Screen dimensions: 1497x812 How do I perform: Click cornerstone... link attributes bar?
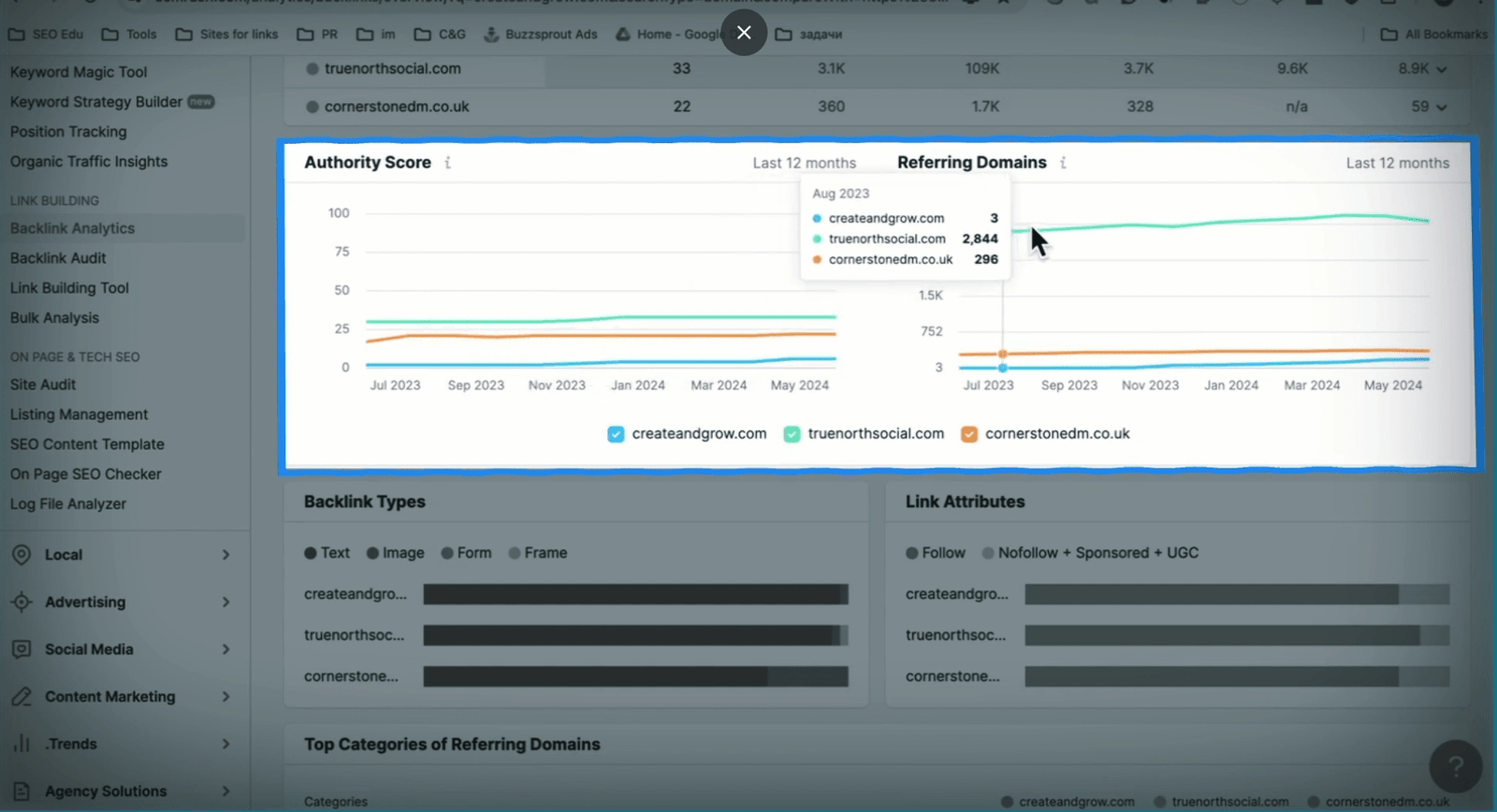[x=1237, y=676]
